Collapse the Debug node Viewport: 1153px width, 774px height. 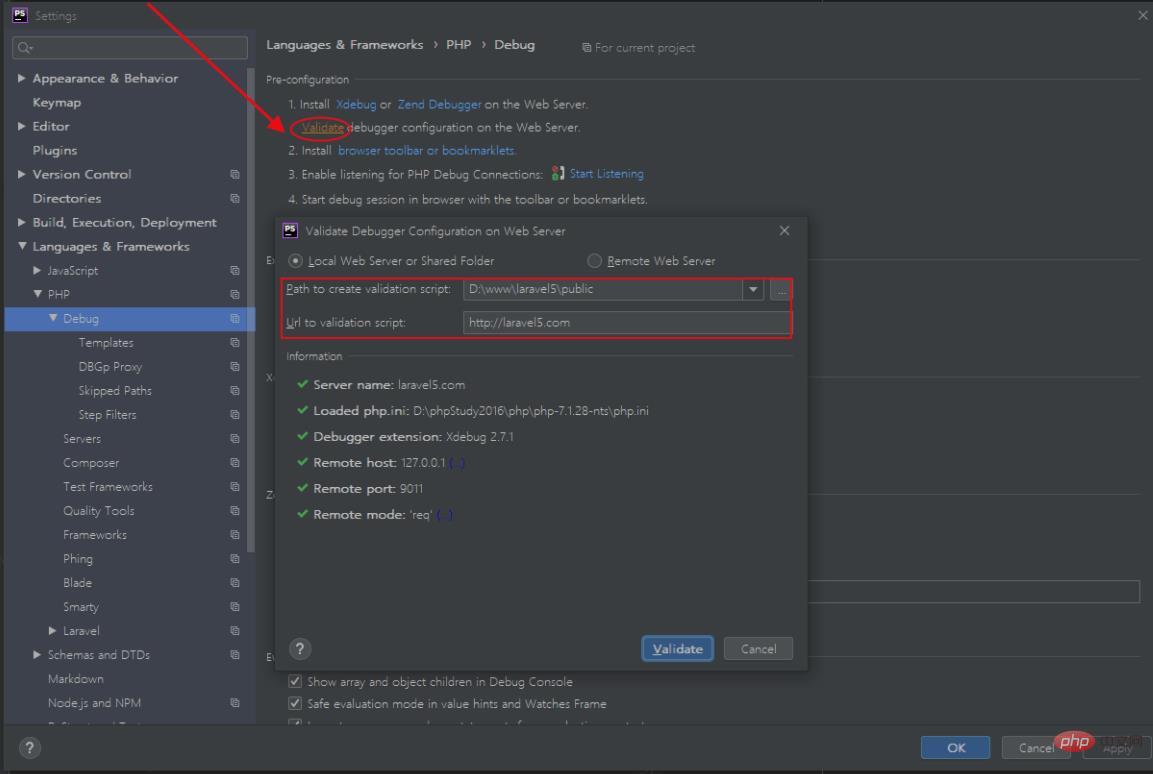53,318
